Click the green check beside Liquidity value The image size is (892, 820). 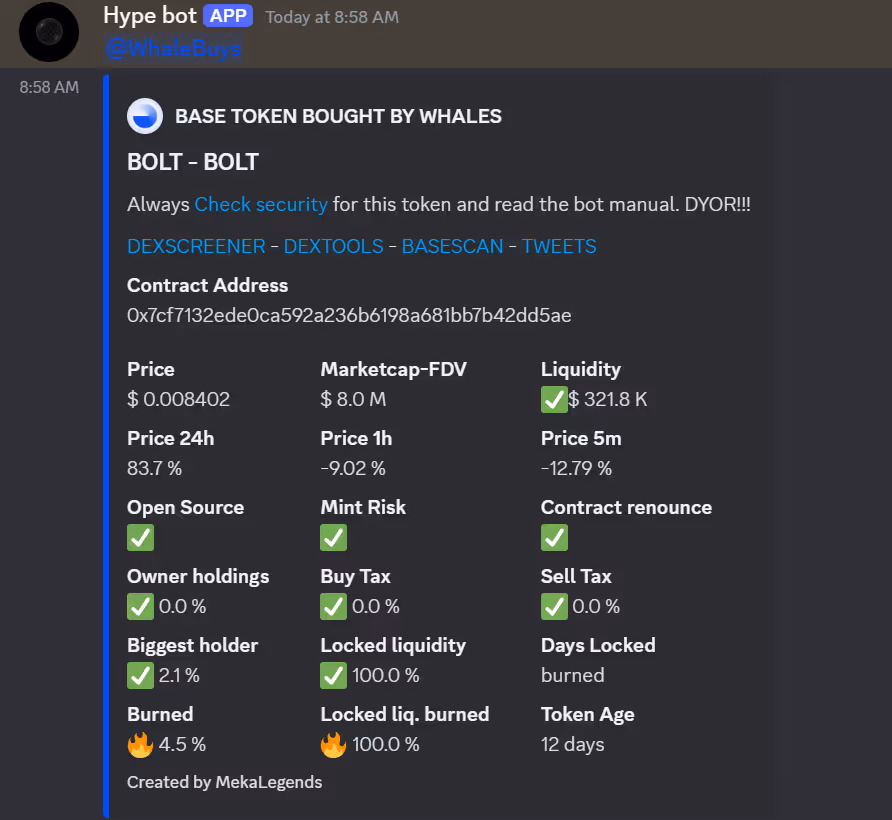[x=554, y=399]
